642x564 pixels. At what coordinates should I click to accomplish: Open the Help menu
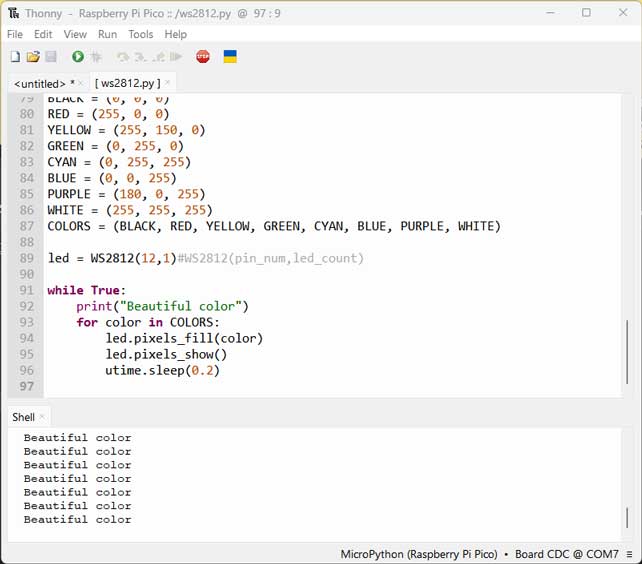[176, 34]
